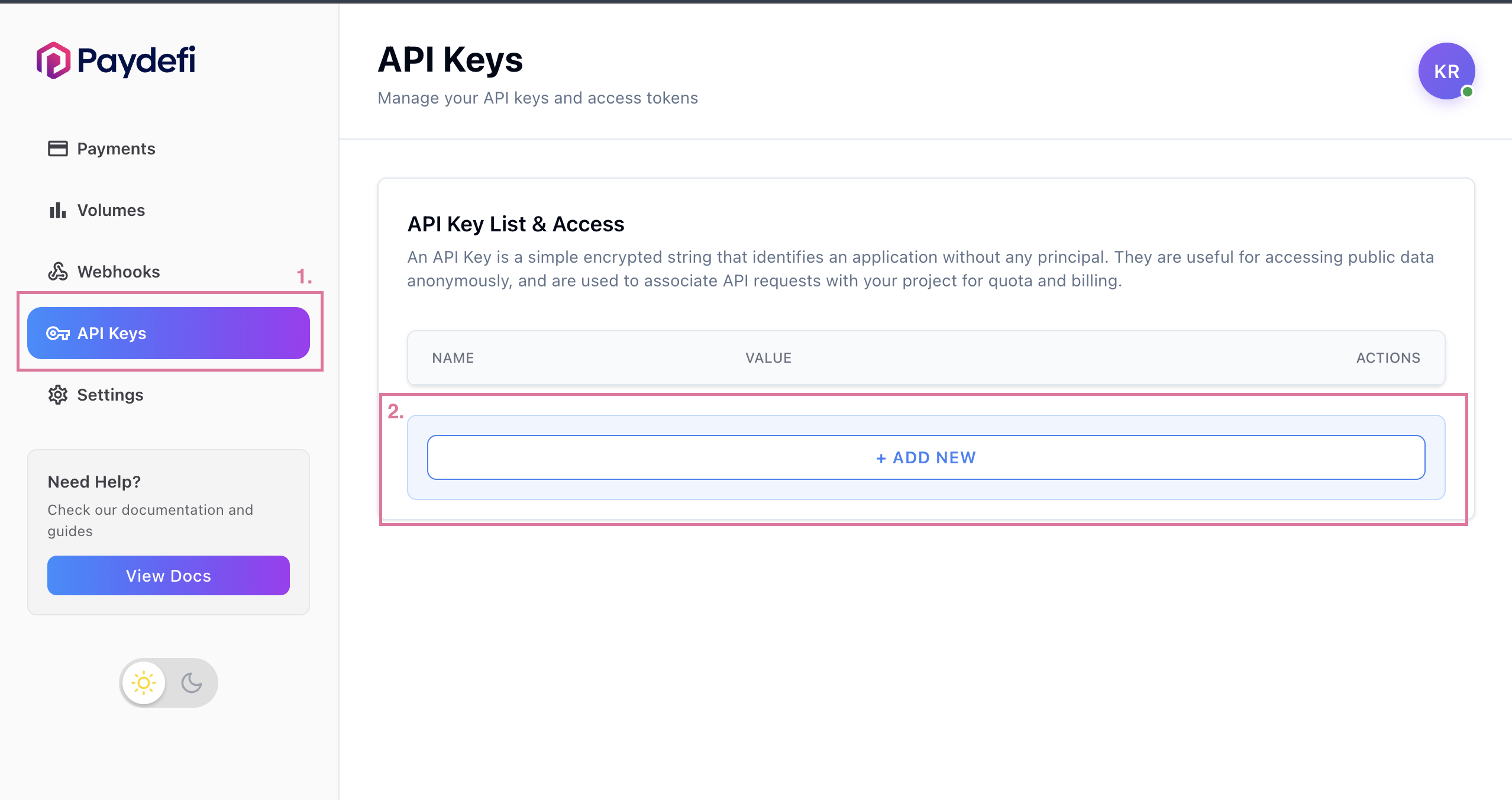Open Settings via the gear icon
The width and height of the screenshot is (1512, 800).
(x=57, y=395)
